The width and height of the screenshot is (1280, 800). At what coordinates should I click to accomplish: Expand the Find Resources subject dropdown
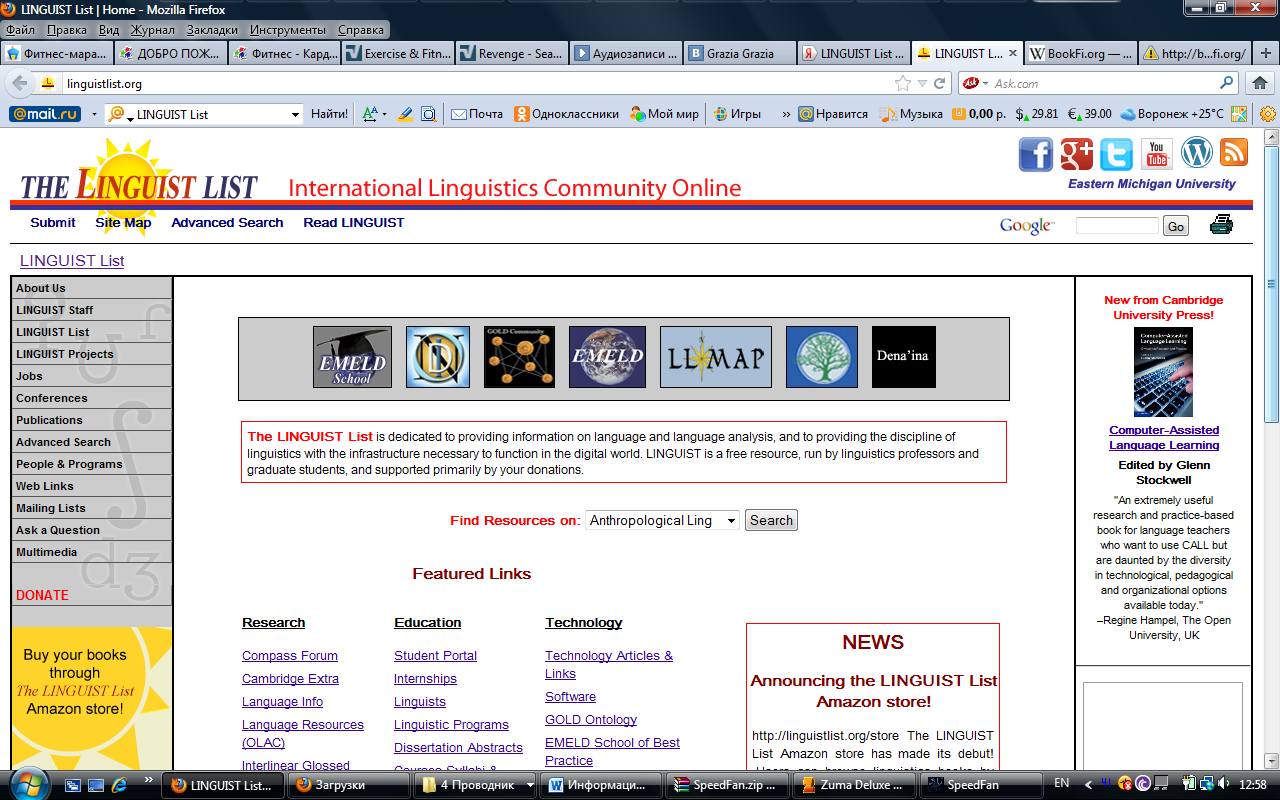pyautogui.click(x=731, y=520)
